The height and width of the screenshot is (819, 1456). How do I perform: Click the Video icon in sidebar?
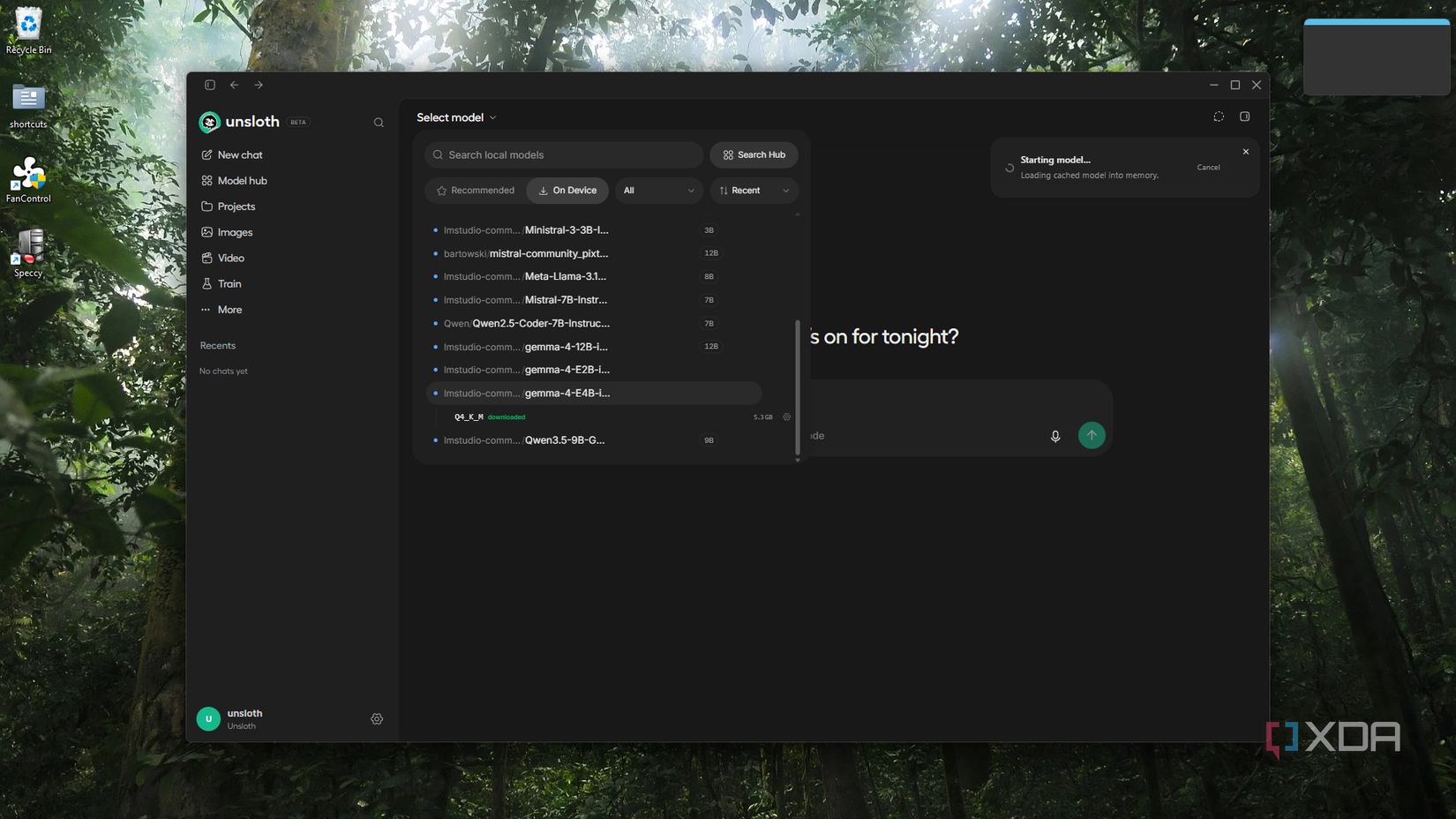tap(206, 258)
